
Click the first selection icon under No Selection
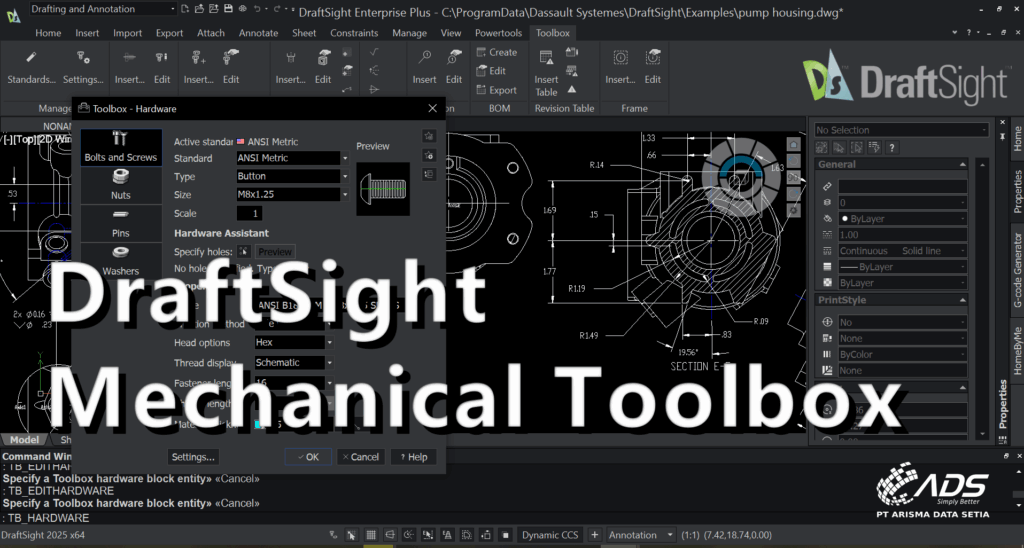[823, 148]
